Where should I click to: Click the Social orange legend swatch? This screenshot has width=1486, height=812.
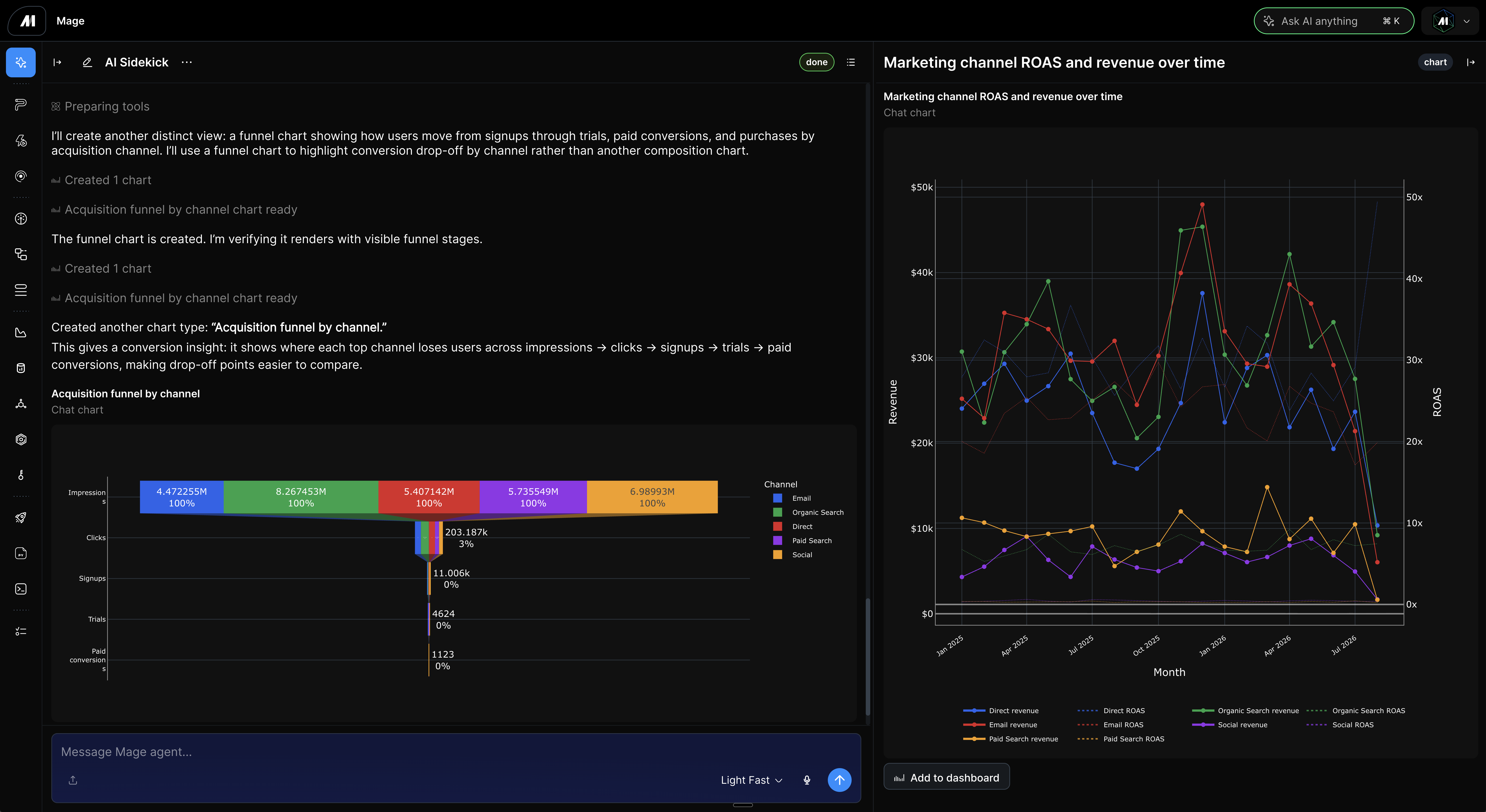778,555
